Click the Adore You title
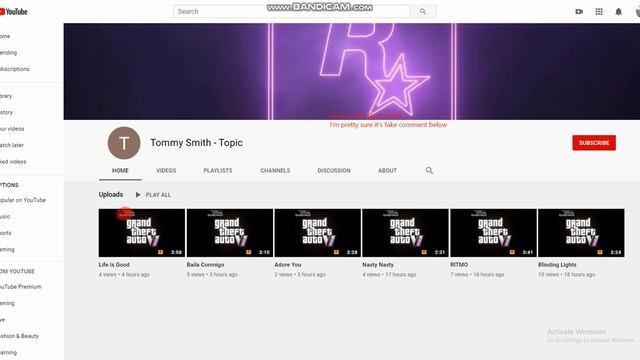The width and height of the screenshot is (640, 360). pyautogui.click(x=288, y=264)
